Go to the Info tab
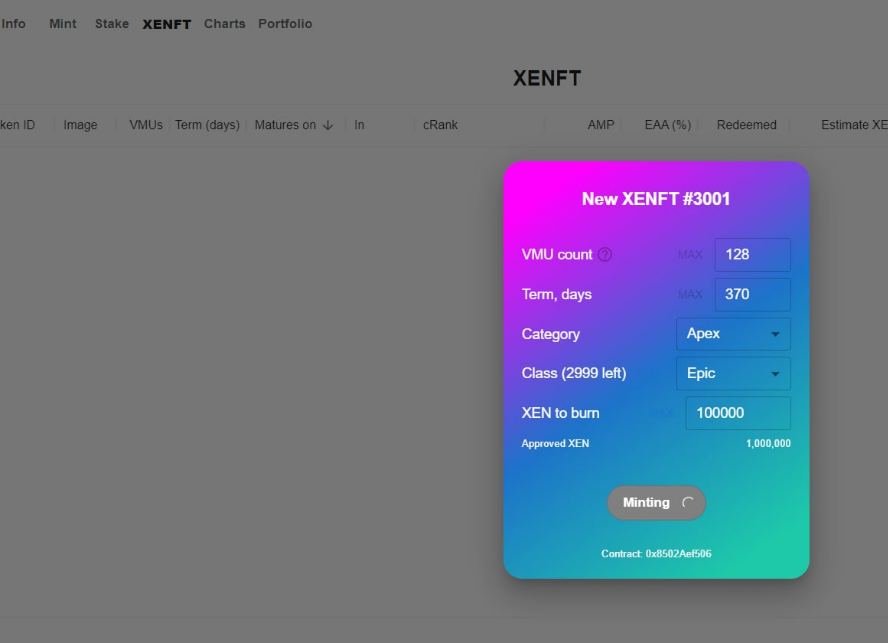The height and width of the screenshot is (643, 888). (13, 24)
